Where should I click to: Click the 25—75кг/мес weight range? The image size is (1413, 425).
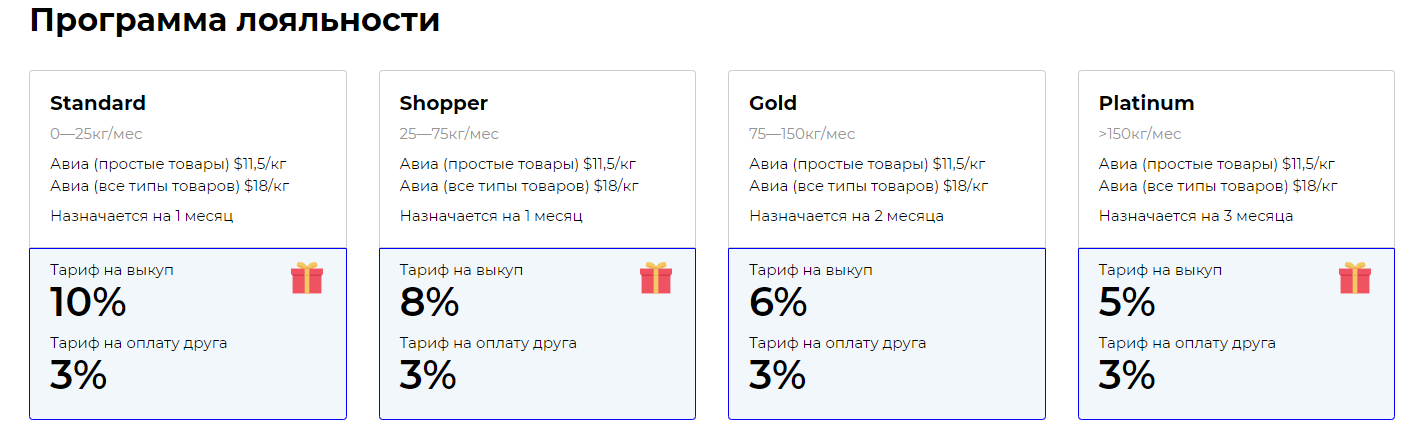(449, 134)
